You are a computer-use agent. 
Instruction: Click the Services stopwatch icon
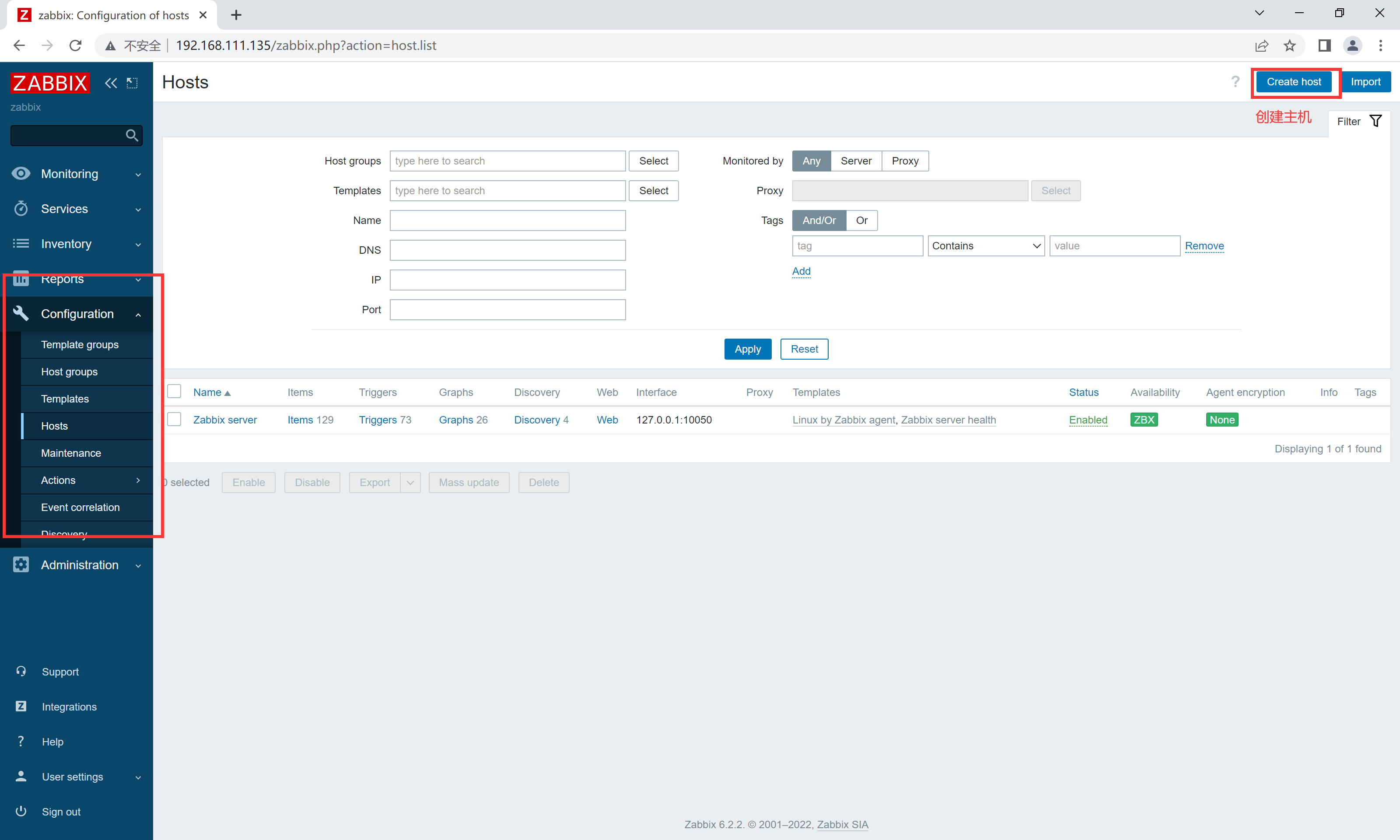click(21, 208)
